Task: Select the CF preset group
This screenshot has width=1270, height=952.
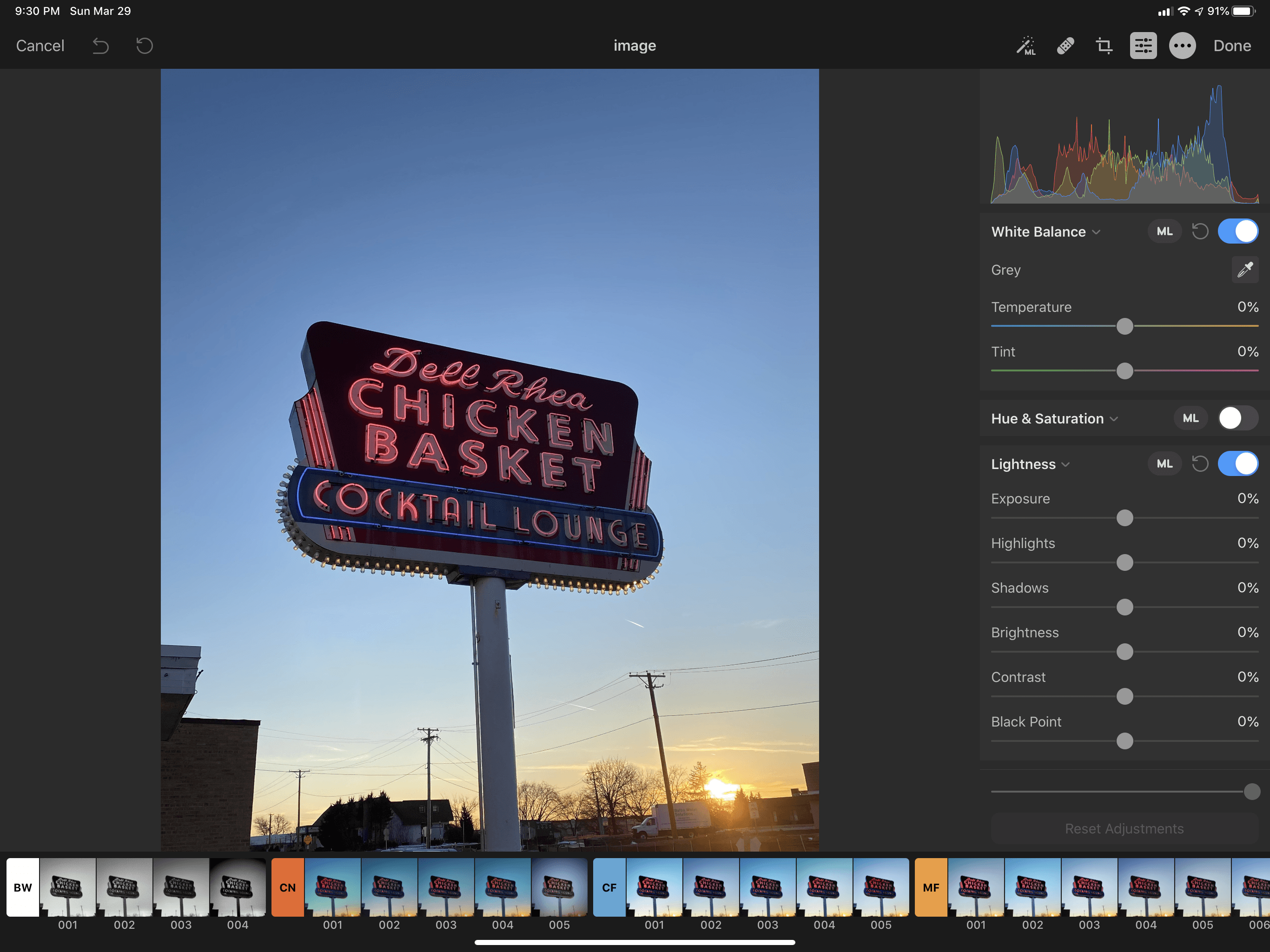Action: tap(609, 888)
